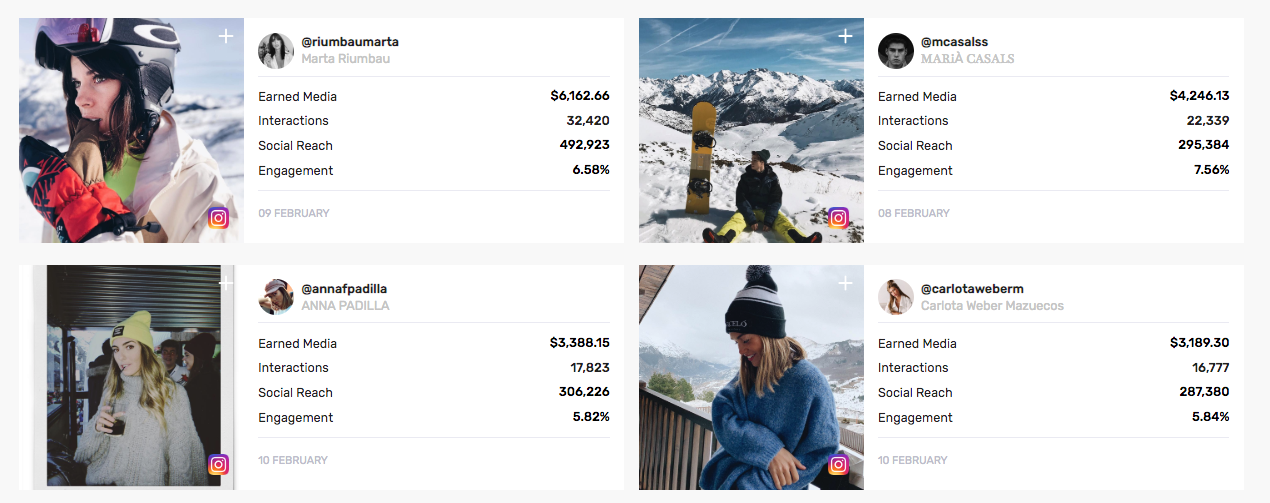Click Instagram icon on Marta Riumbau's post
Image resolution: width=1270 pixels, height=503 pixels.
click(219, 218)
